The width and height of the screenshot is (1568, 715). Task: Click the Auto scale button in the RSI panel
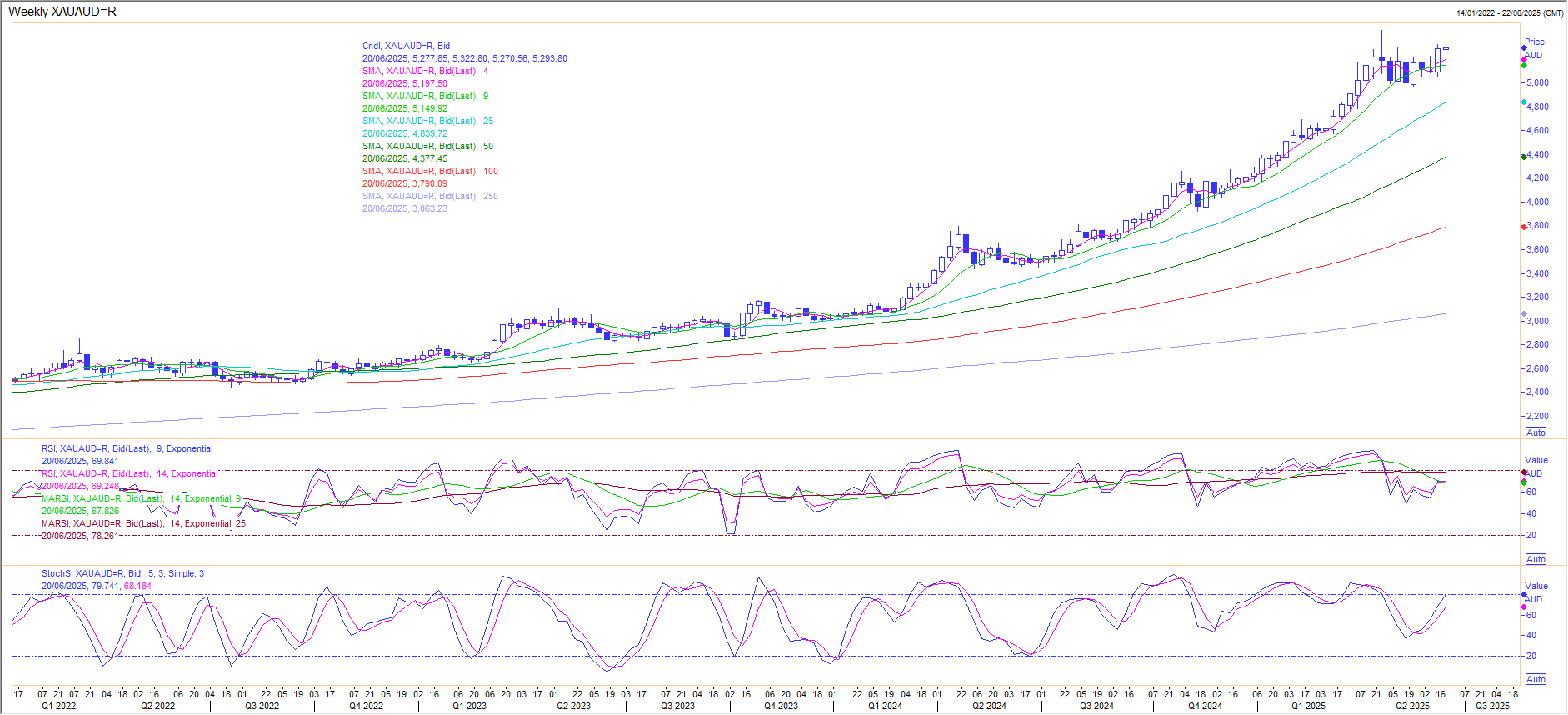1536,559
